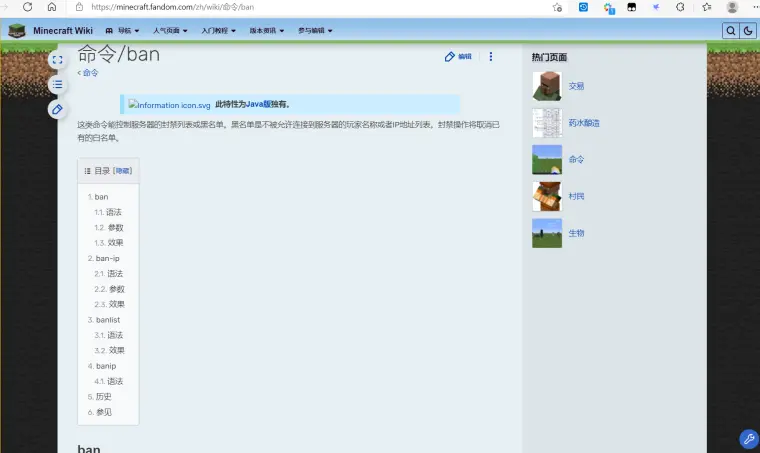This screenshot has width=760, height=453.
Task: Click the Minecraft Wiki site title
Action: pos(63,31)
